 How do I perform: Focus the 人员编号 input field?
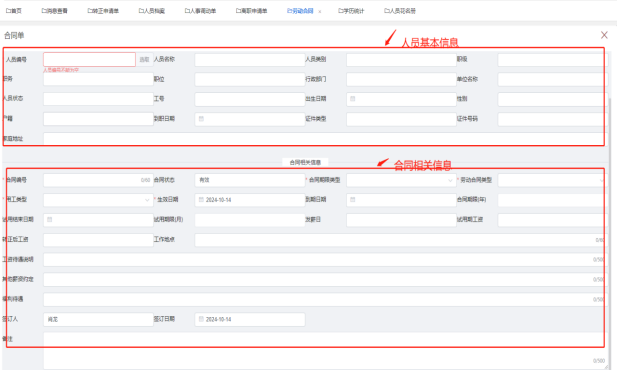click(89, 59)
